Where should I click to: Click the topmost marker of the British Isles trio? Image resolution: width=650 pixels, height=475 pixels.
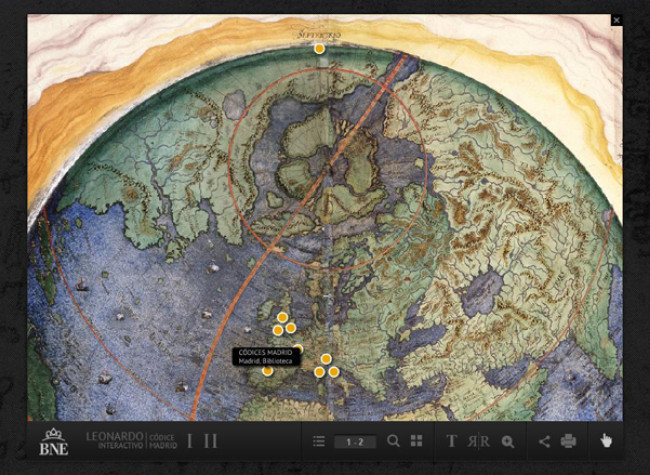coord(282,318)
